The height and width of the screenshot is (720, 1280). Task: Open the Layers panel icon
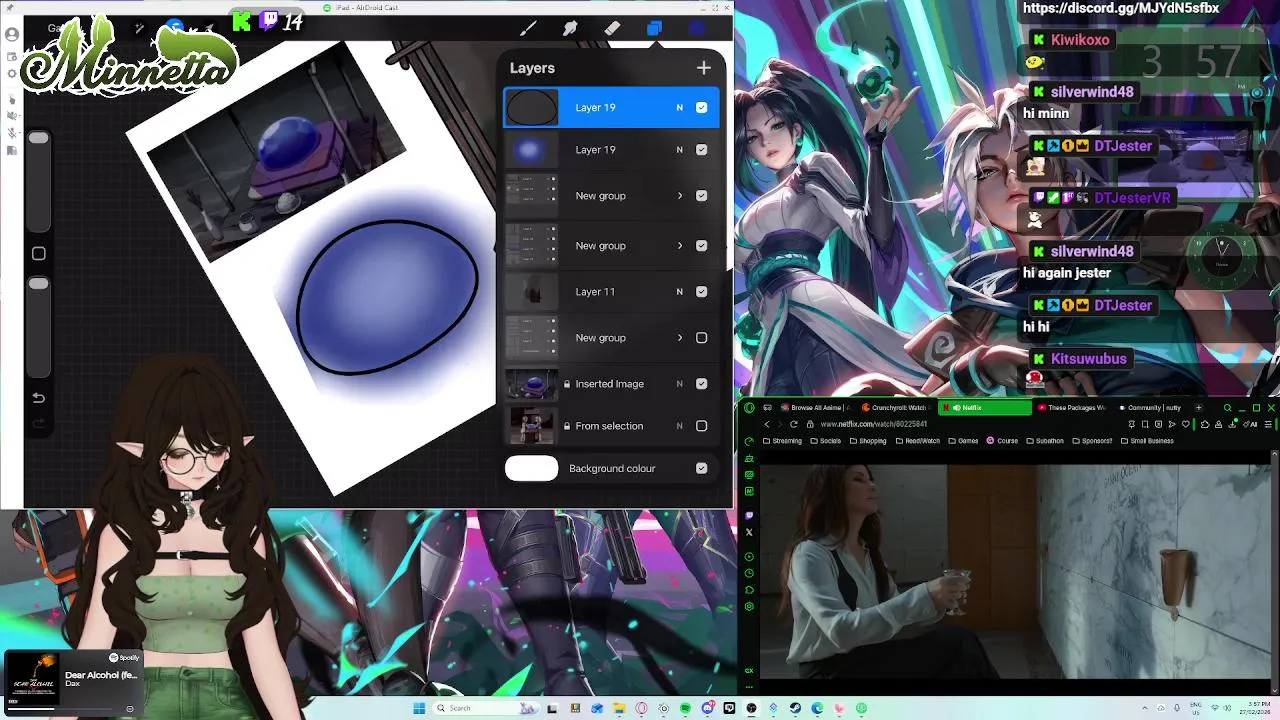click(x=654, y=28)
